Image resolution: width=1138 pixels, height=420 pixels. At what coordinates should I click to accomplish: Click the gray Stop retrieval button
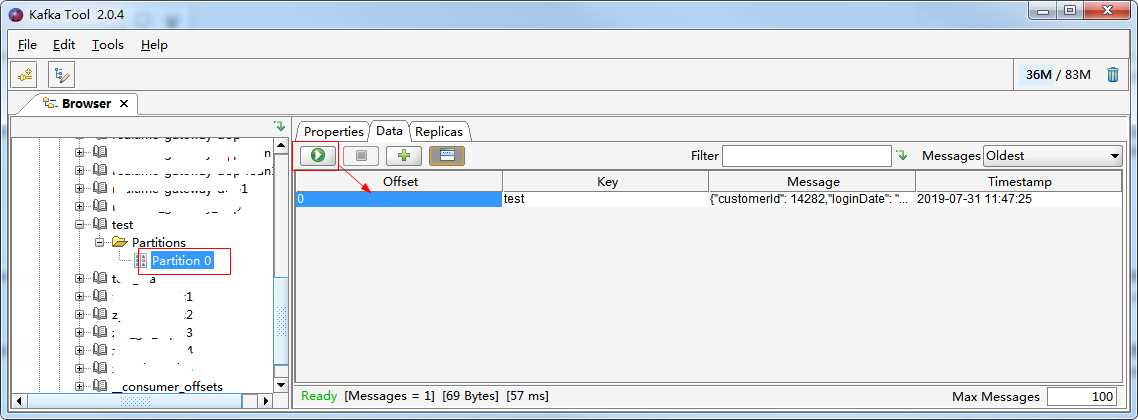coord(361,155)
